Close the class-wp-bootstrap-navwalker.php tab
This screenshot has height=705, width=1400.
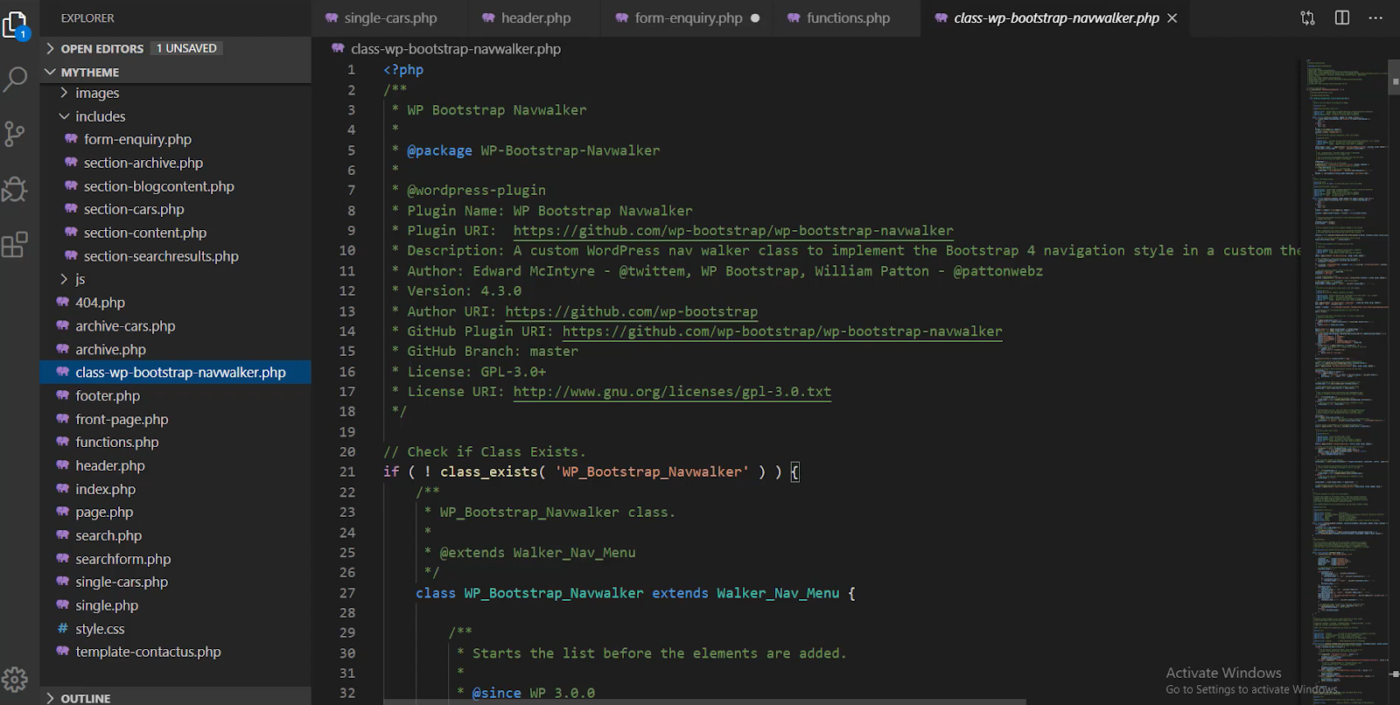[x=1171, y=17]
